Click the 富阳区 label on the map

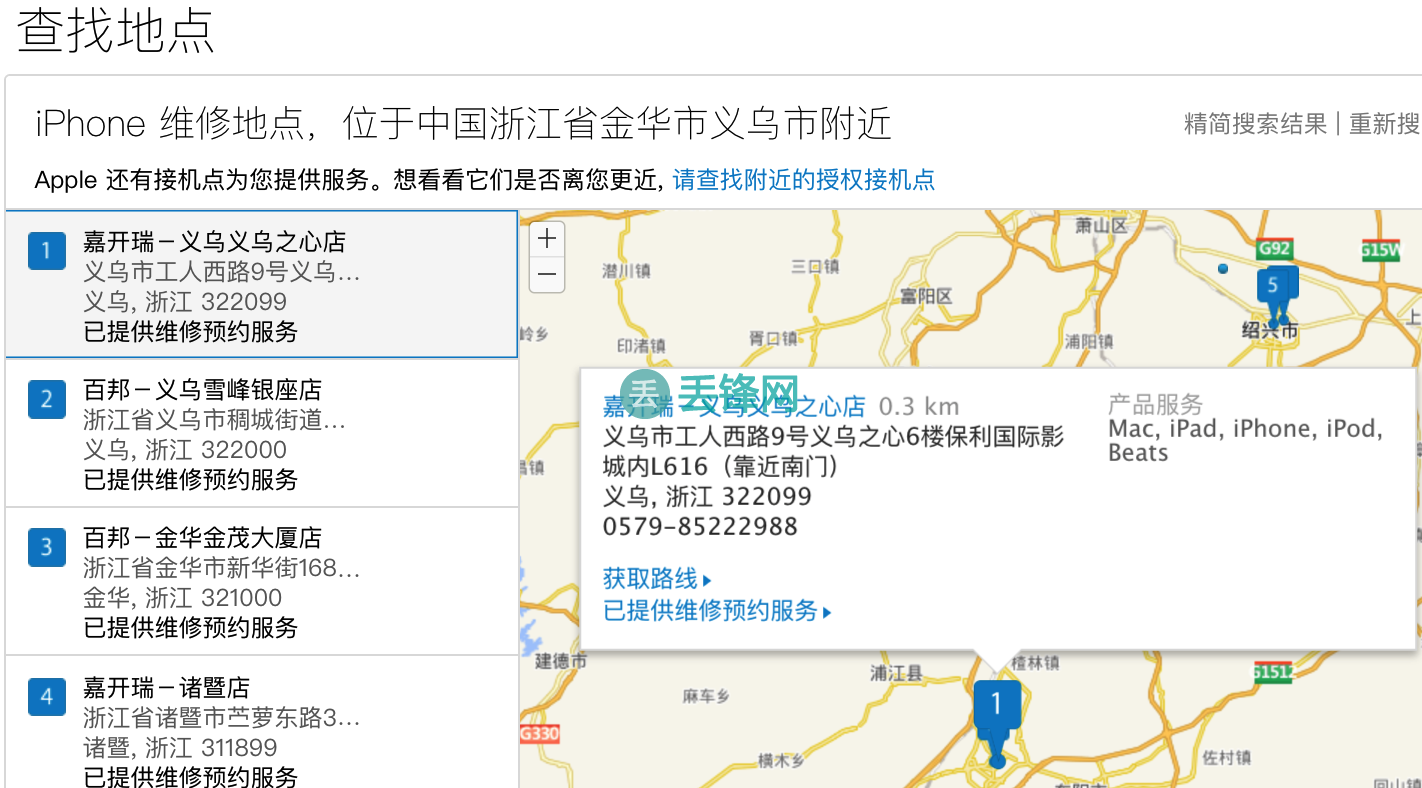pos(926,296)
